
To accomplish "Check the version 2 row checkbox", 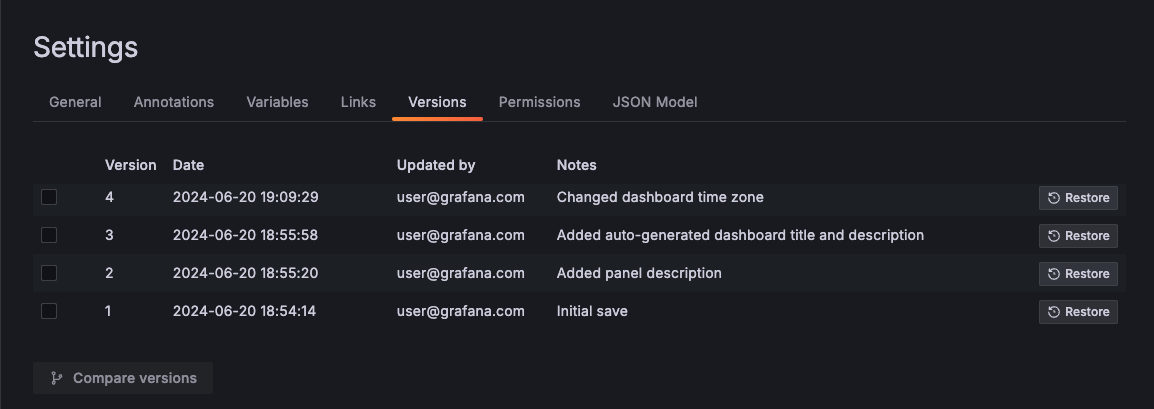I will coord(49,273).
